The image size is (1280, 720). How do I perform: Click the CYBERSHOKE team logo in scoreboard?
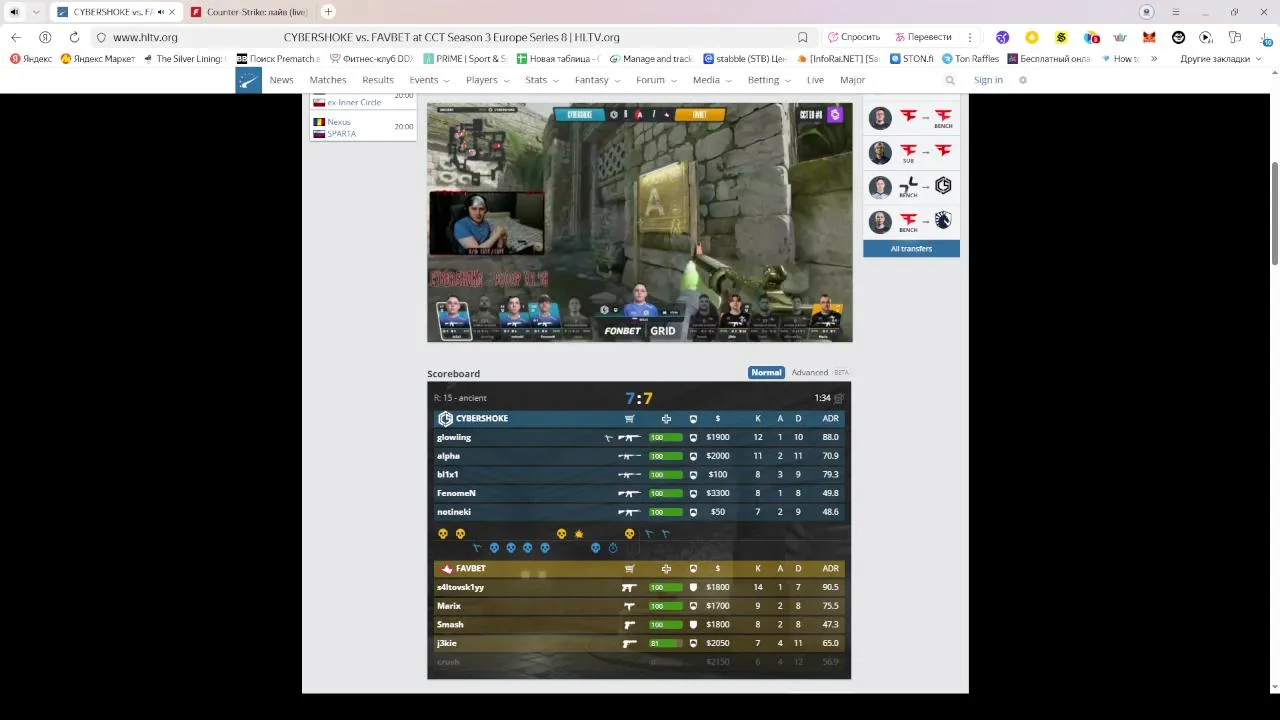[445, 419]
